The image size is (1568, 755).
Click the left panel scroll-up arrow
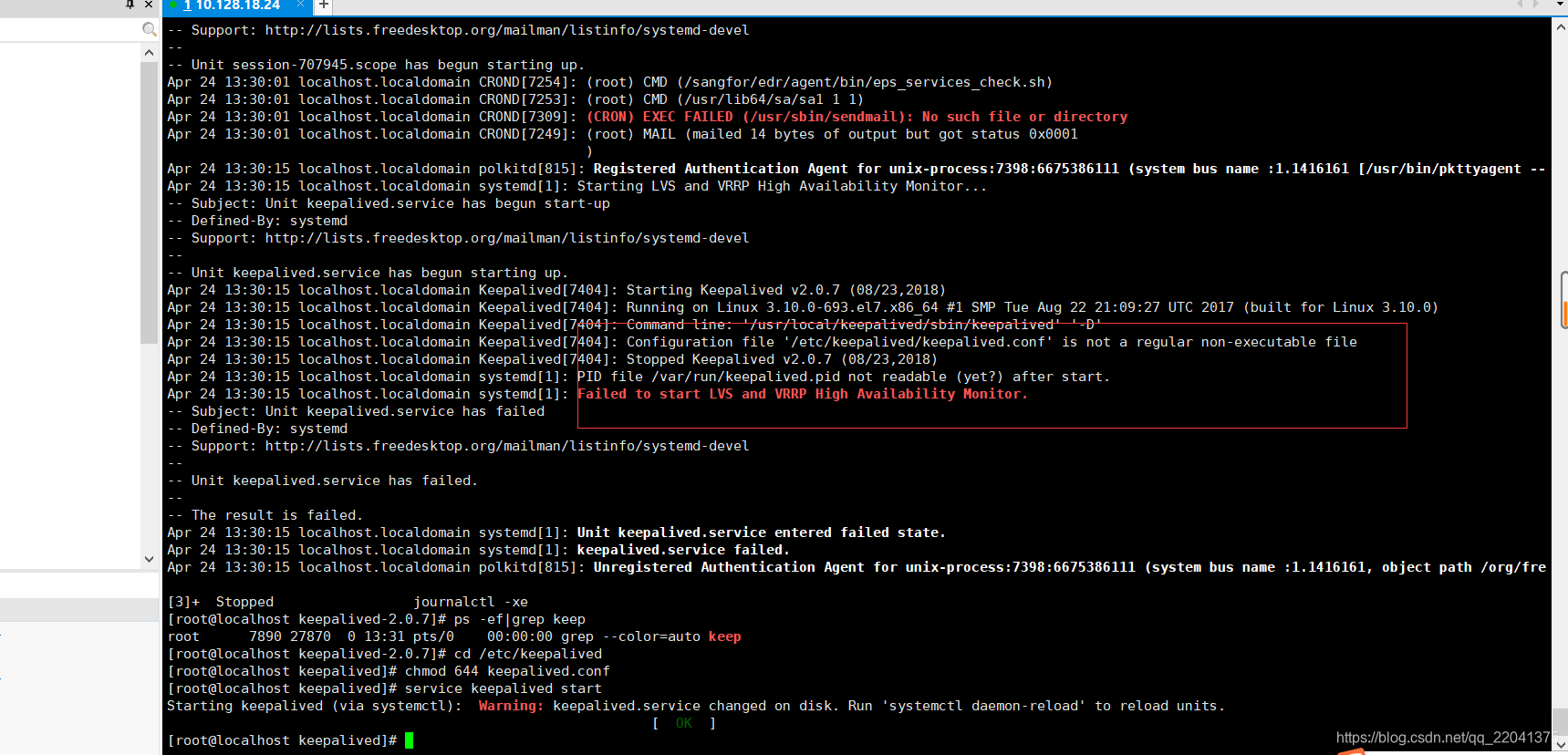click(x=149, y=53)
